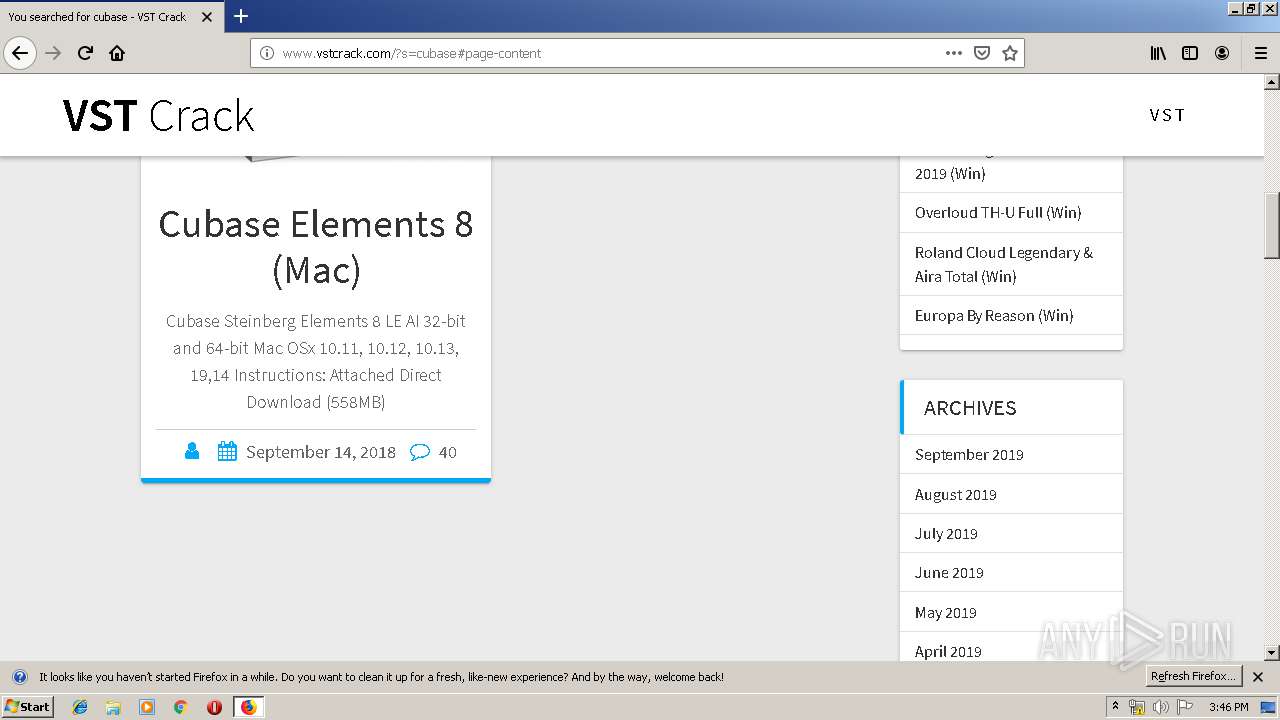
Task: Open the VST navigation menu item
Action: pos(1167,115)
